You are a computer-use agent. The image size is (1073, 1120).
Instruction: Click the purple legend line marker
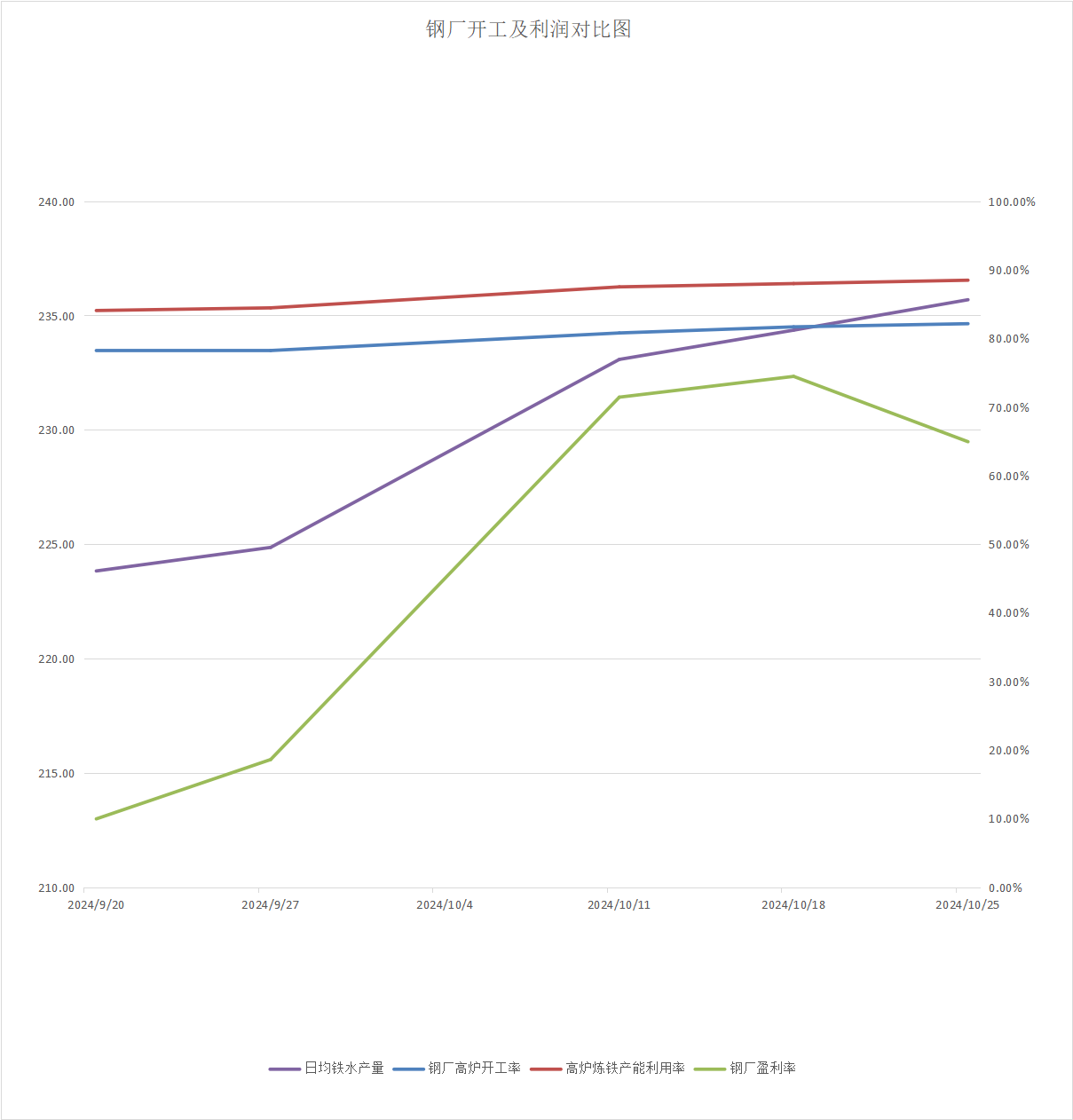(285, 1069)
